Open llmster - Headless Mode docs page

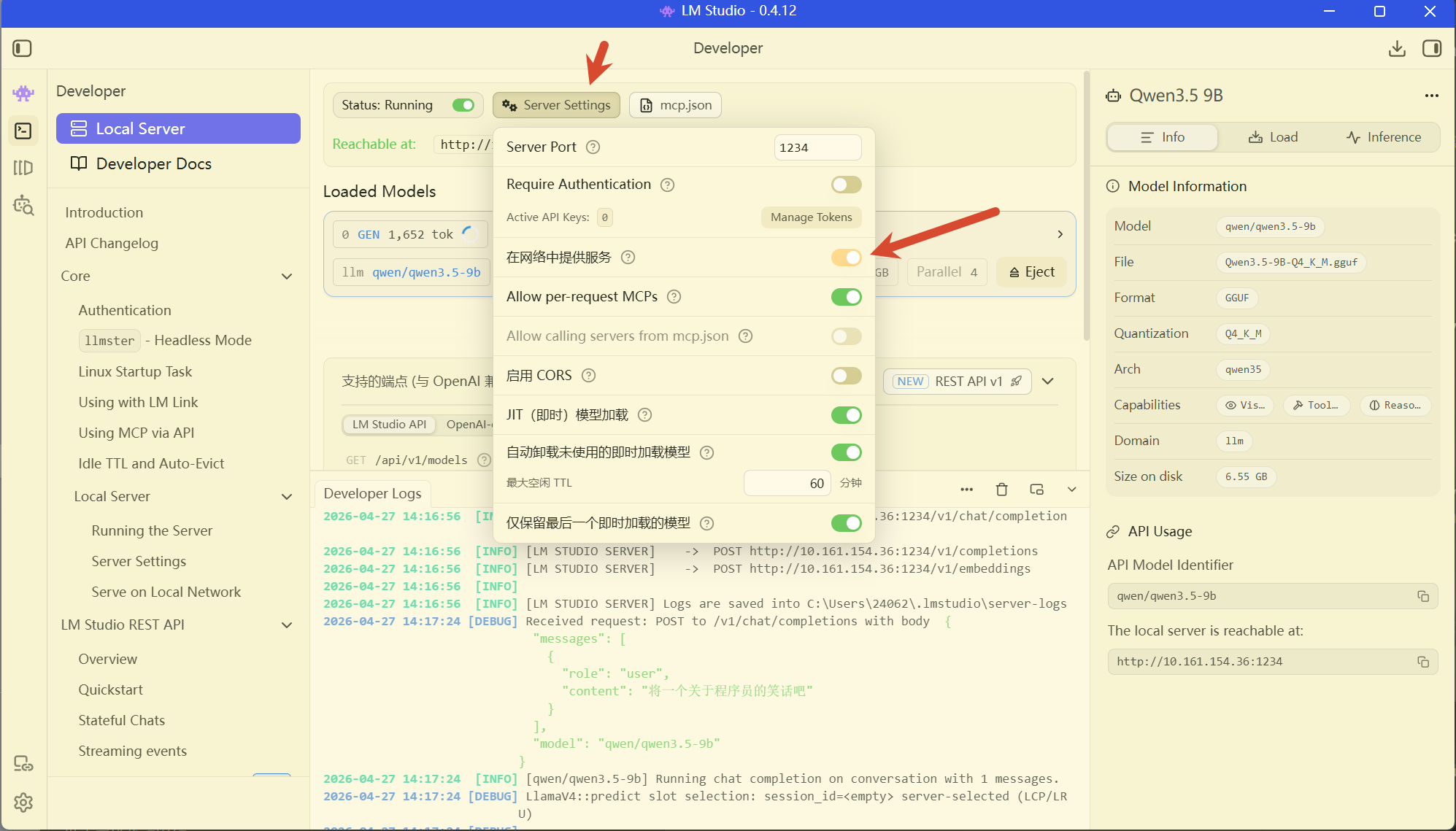tap(165, 341)
